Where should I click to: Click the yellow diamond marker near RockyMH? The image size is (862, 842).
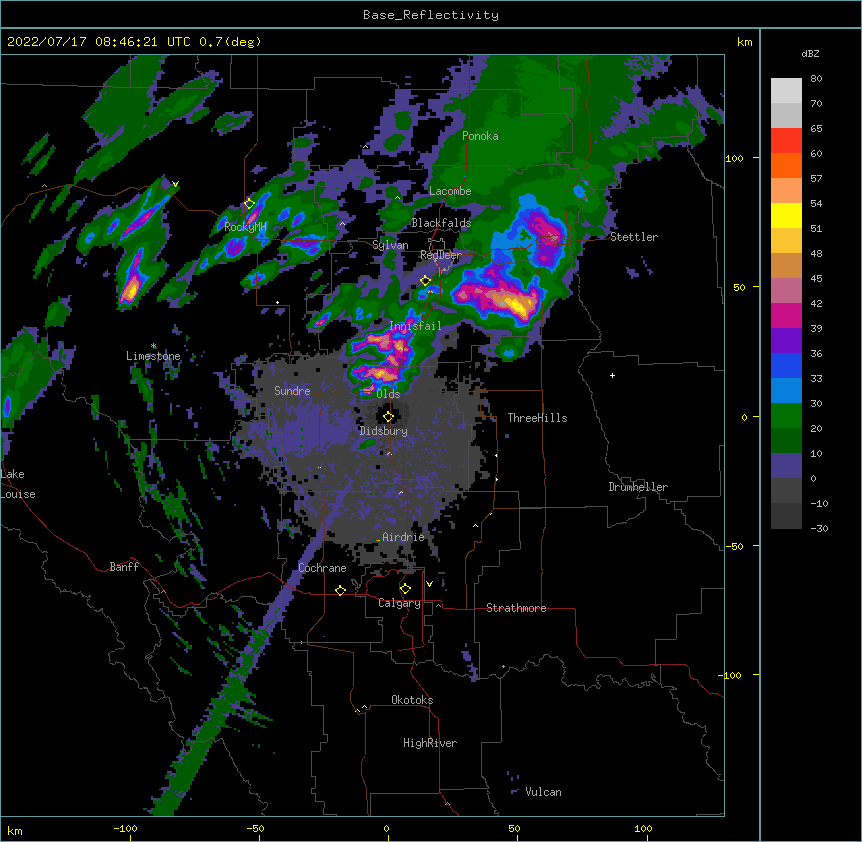(x=249, y=204)
